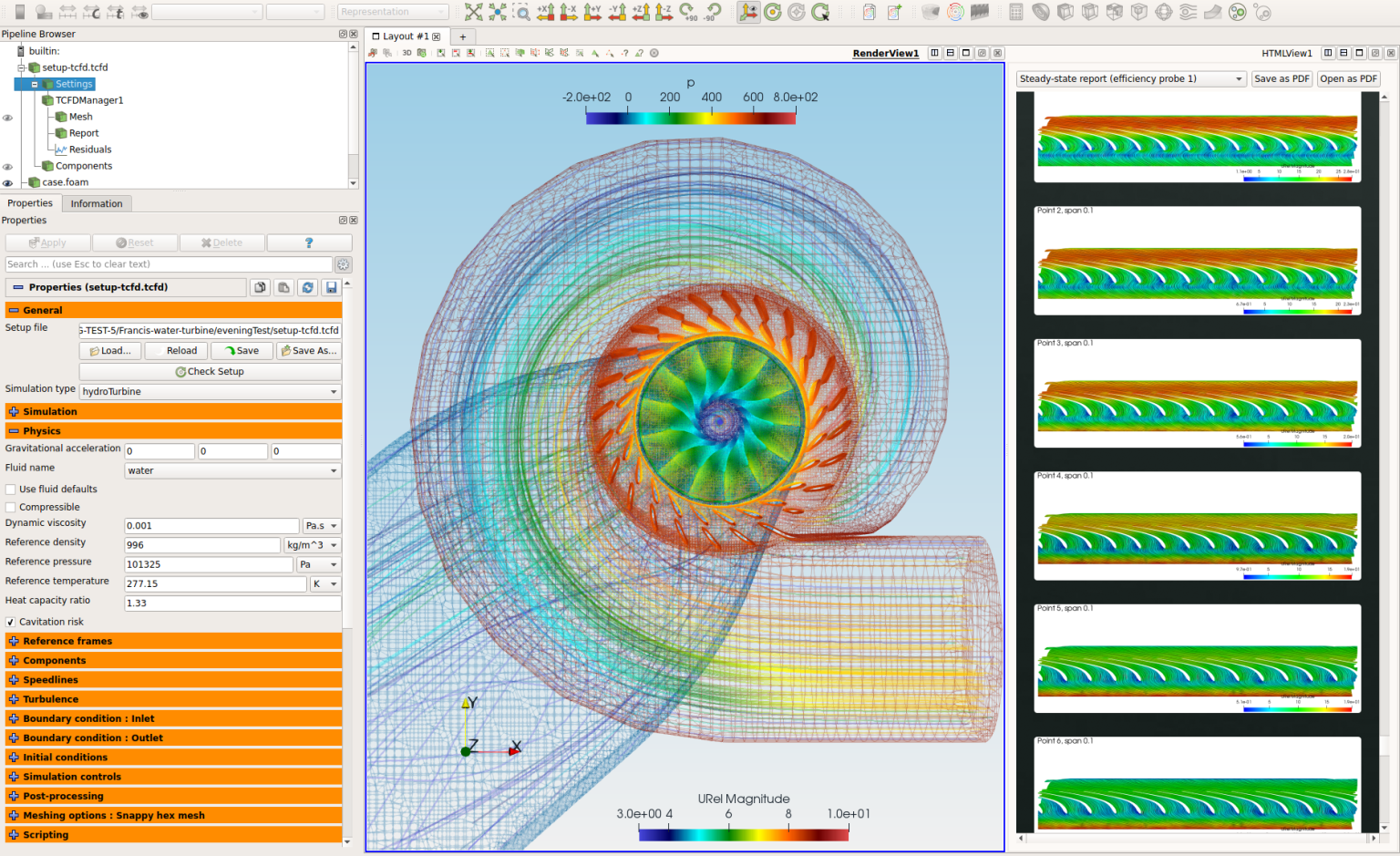1400x856 pixels.
Task: Click the Set view direction to +X icon
Action: click(544, 12)
